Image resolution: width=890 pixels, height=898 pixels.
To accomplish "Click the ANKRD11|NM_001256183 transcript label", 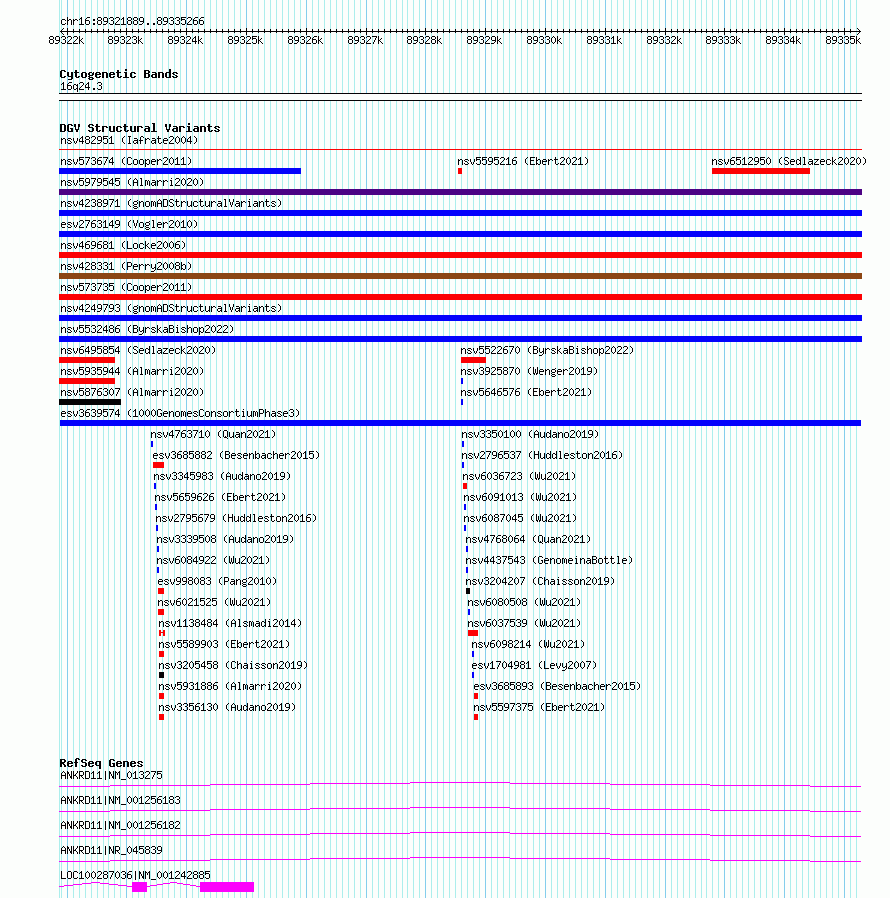I will 120,800.
